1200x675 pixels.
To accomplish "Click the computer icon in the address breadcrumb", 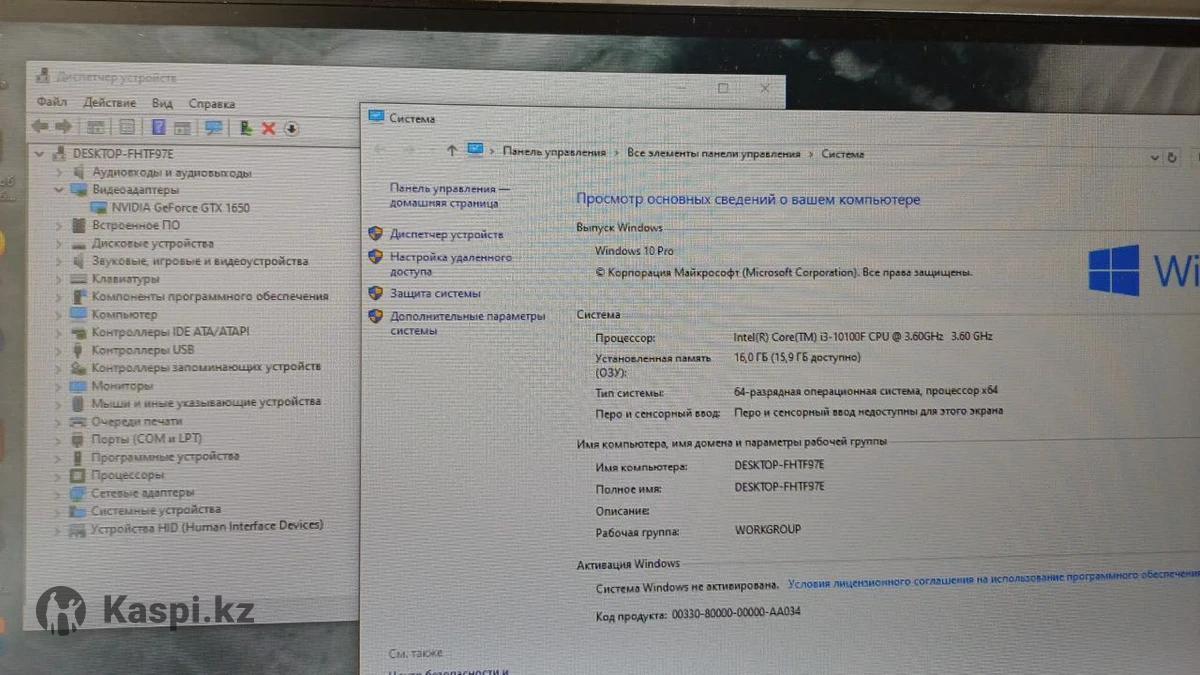I will (x=475, y=150).
